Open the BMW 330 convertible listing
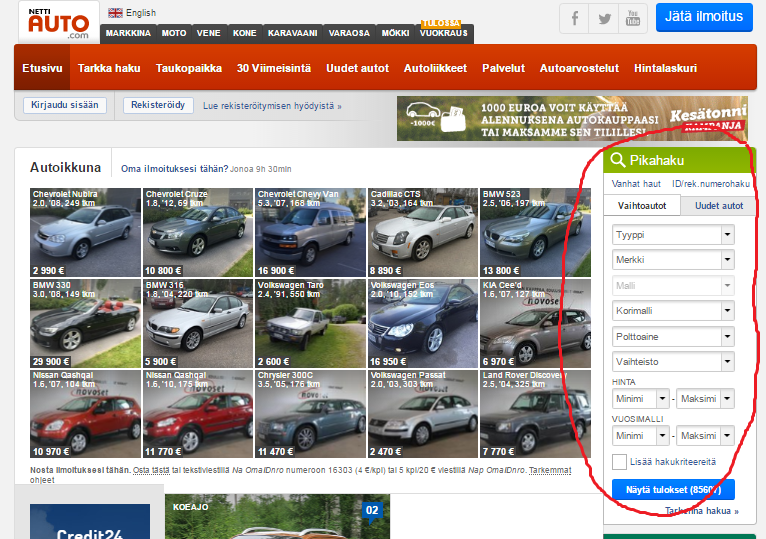 click(x=85, y=323)
